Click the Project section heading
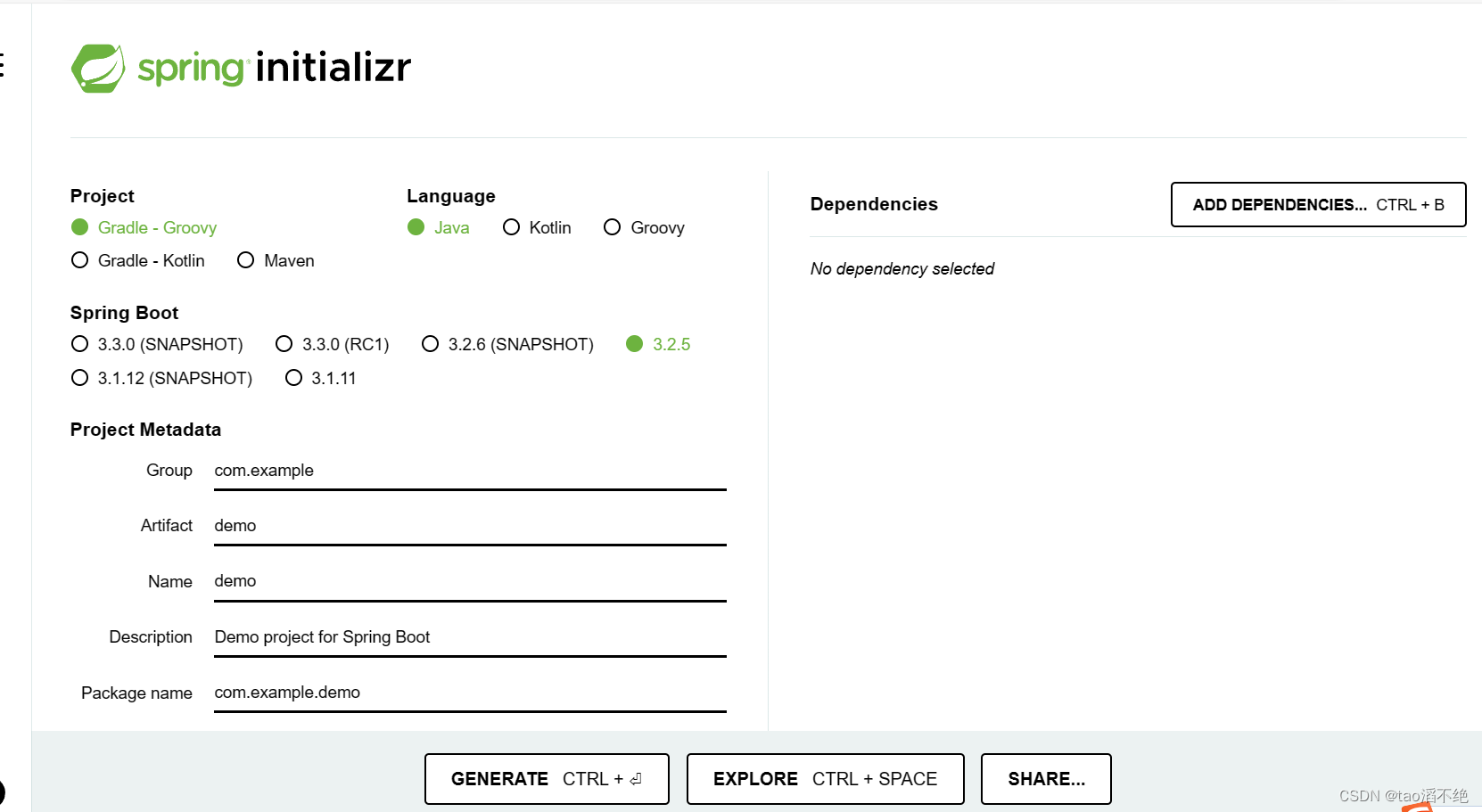Image resolution: width=1482 pixels, height=812 pixels. tap(103, 196)
